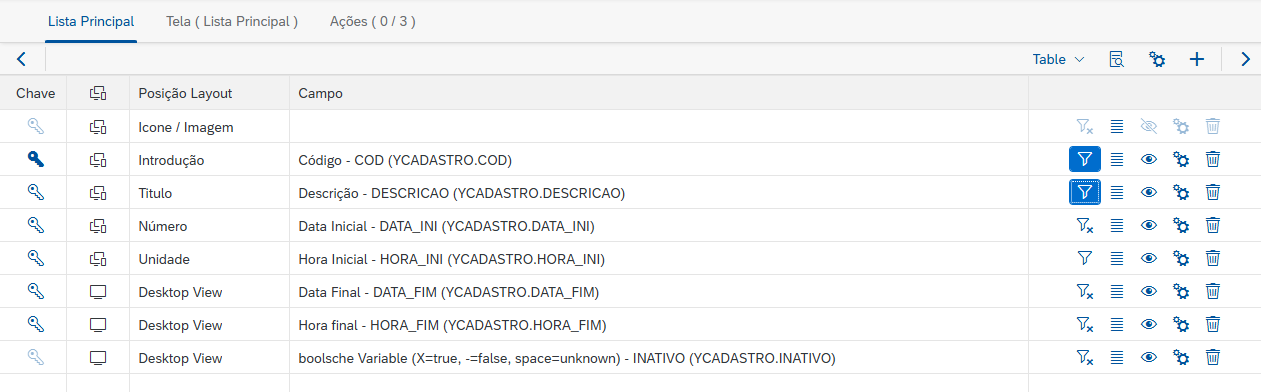Click the left chevron navigation arrow
The width and height of the screenshot is (1261, 392).
point(21,59)
